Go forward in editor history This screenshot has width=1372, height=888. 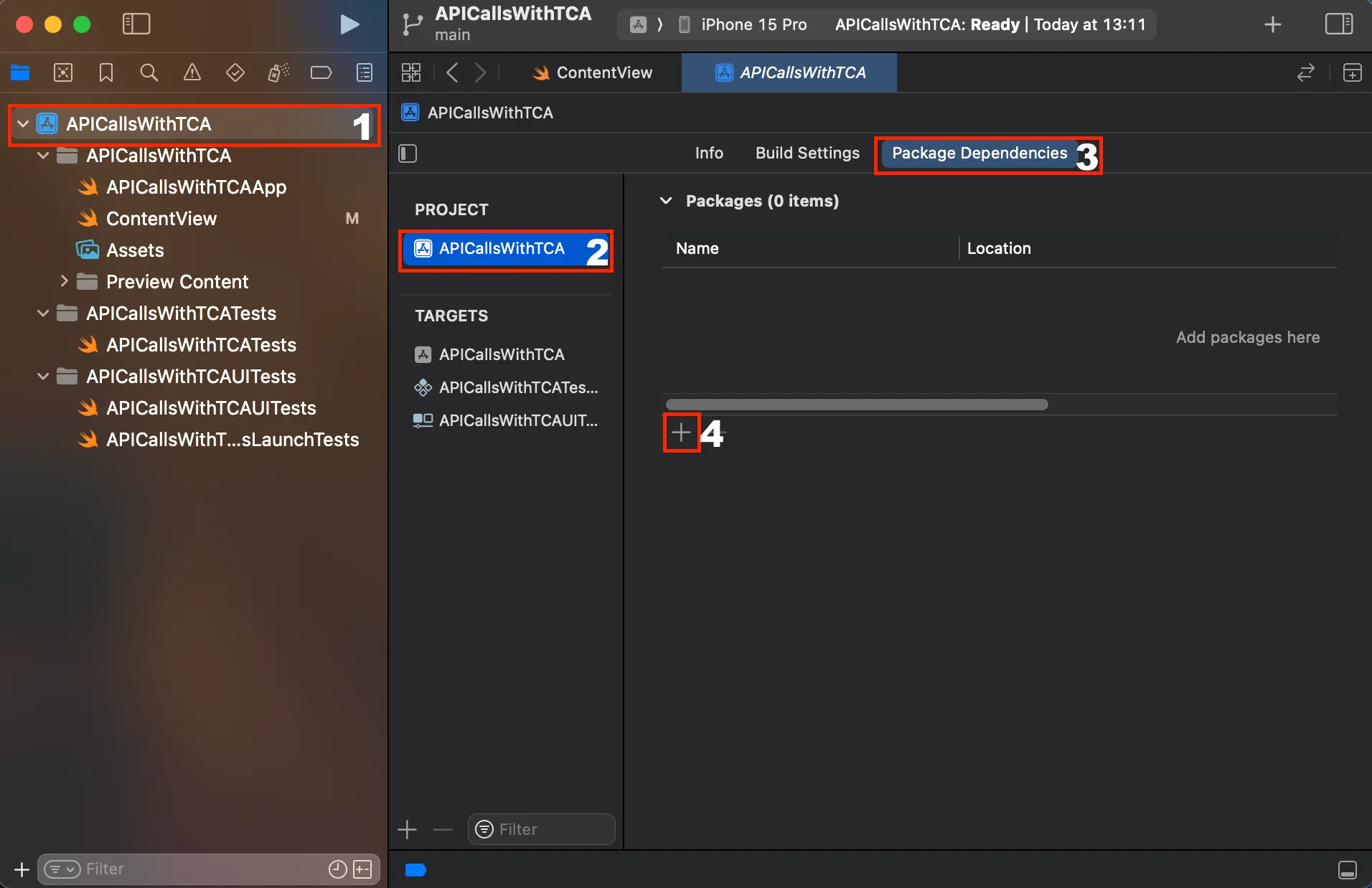pos(481,72)
